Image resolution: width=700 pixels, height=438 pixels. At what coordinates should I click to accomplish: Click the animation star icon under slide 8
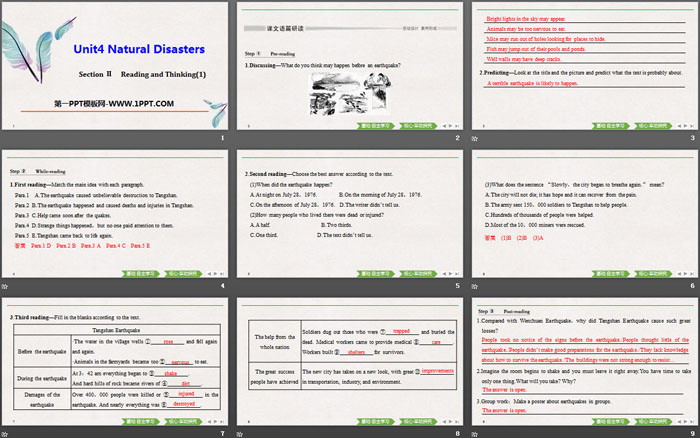pos(240,434)
